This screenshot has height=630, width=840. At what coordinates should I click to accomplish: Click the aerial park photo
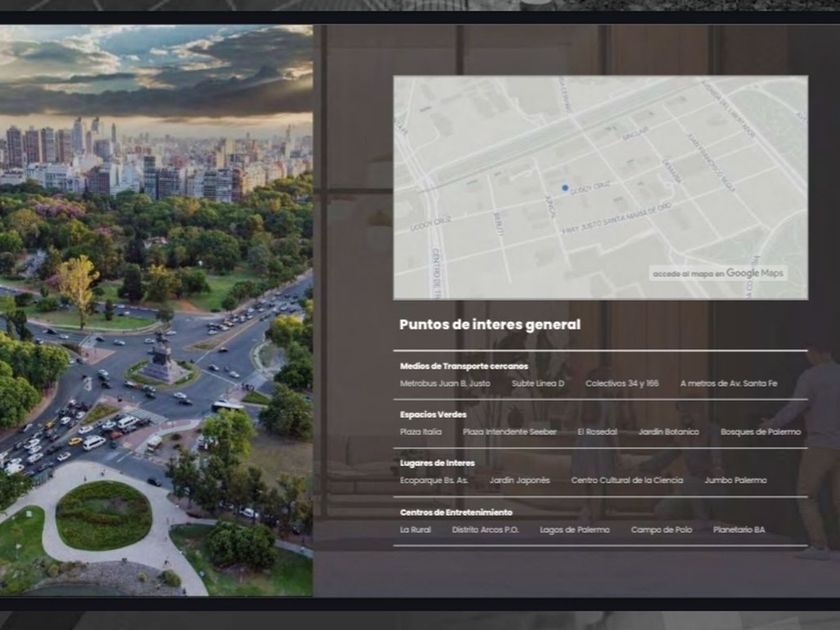coord(156,310)
